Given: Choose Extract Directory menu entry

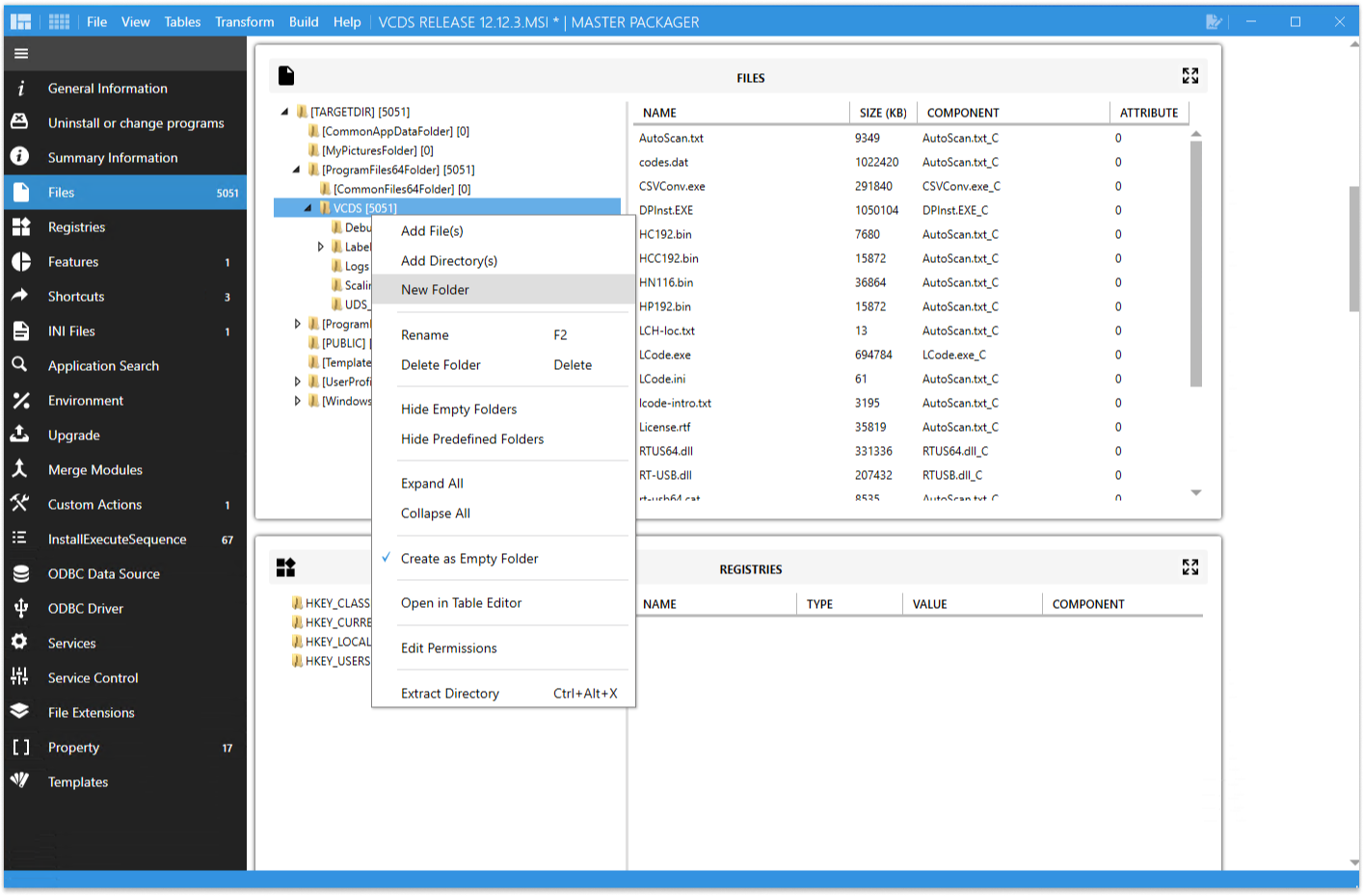Looking at the screenshot, I should click(x=503, y=694).
